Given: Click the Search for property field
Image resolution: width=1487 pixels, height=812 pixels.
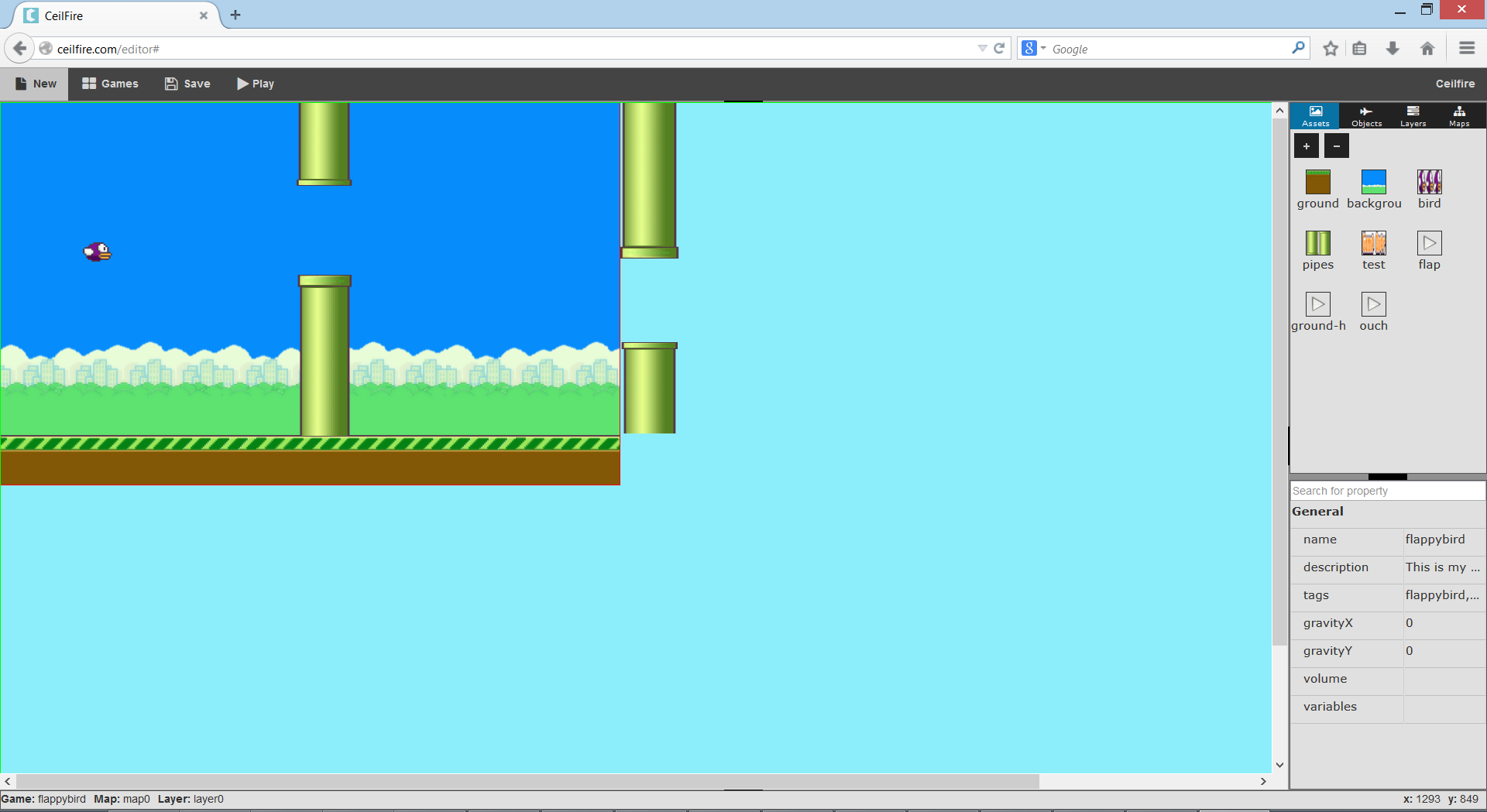Looking at the screenshot, I should 1386,491.
